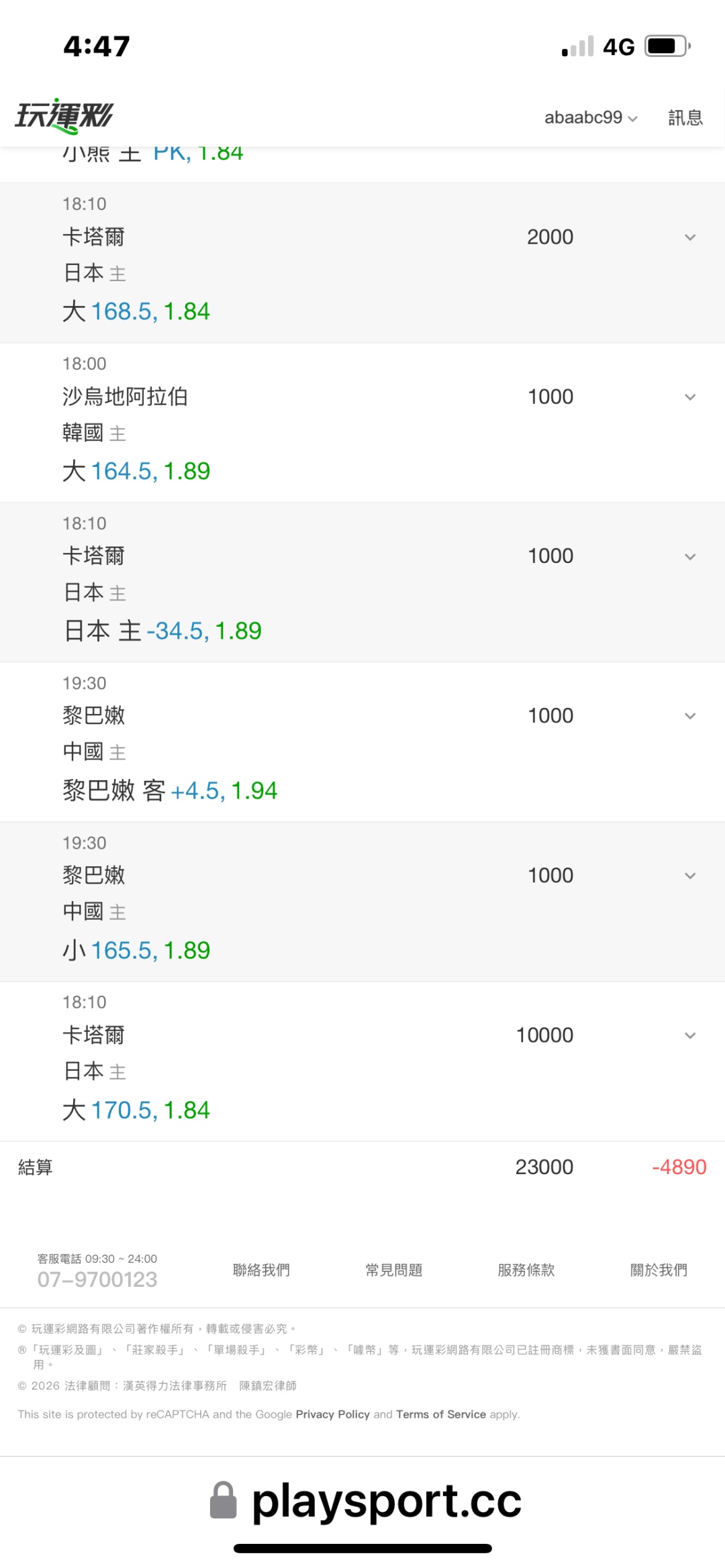Tap the lock icon beside playsport.cc
Screen dimensions: 725x1568
tap(224, 1500)
